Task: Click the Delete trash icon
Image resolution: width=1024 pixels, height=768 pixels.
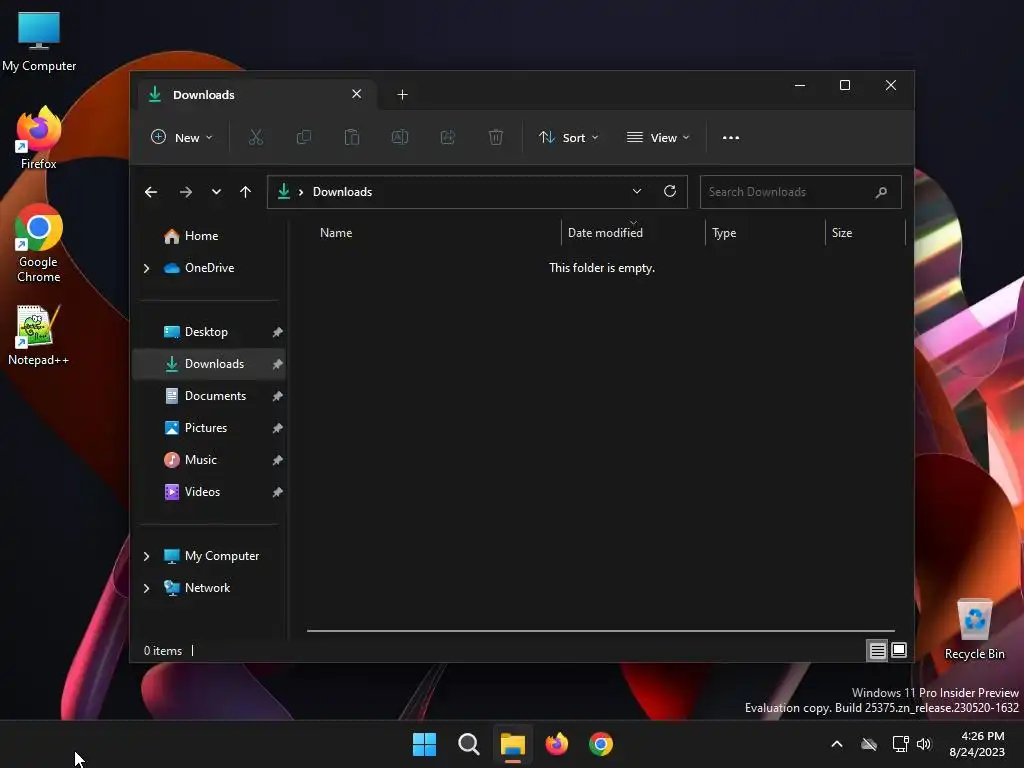Action: click(x=496, y=138)
